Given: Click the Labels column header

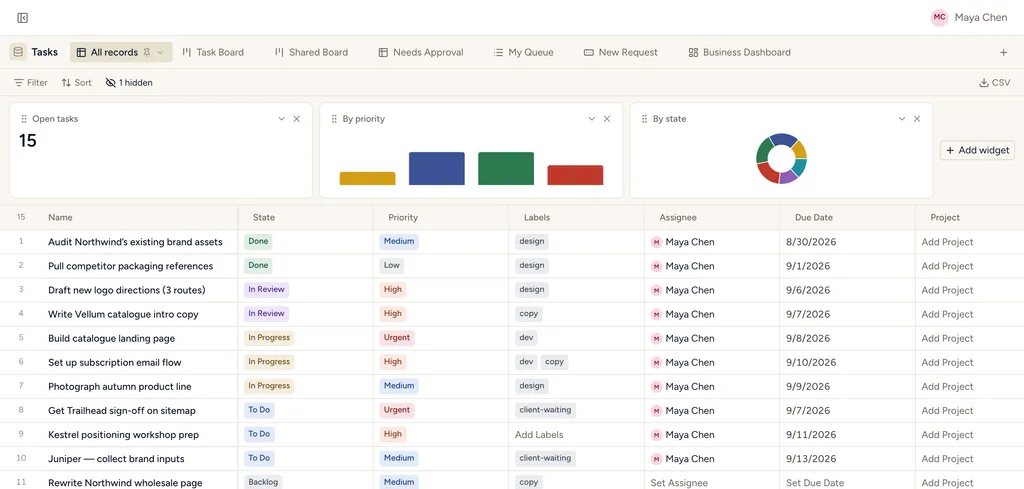Looking at the screenshot, I should pyautogui.click(x=537, y=217).
